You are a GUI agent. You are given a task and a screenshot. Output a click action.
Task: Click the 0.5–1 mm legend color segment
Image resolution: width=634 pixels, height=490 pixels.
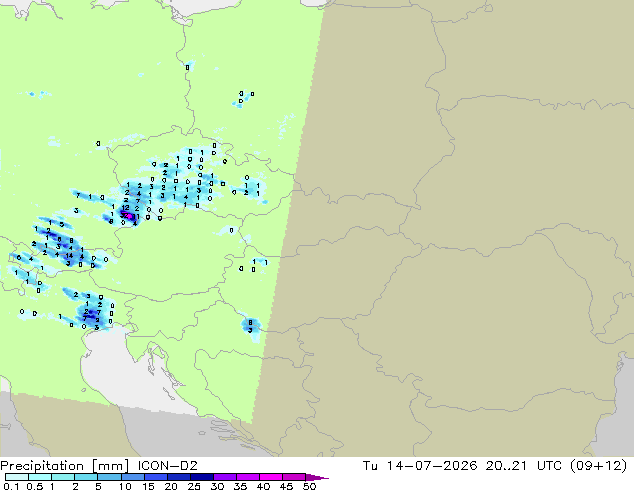pyautogui.click(x=40, y=477)
